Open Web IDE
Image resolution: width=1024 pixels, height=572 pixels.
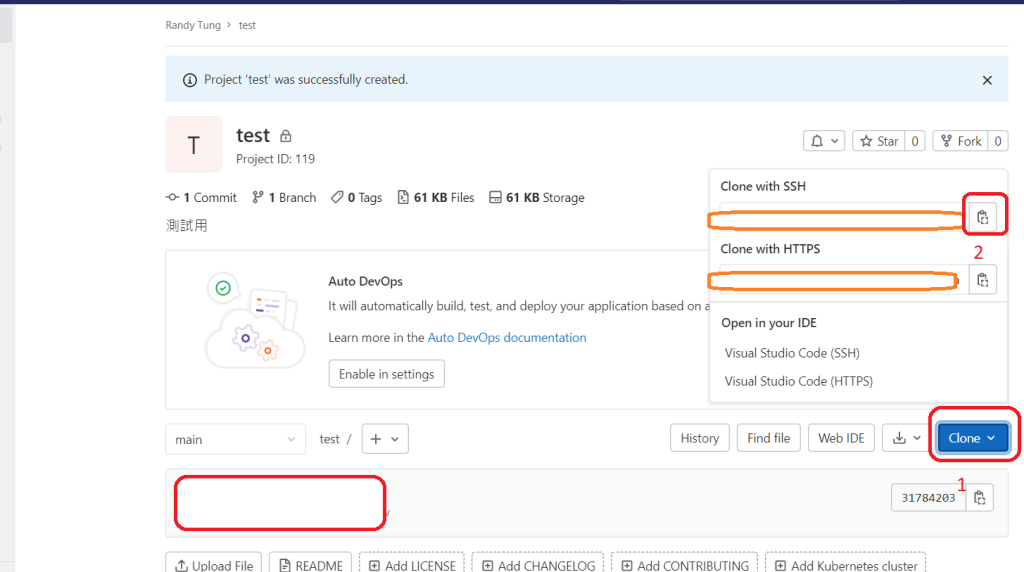click(841, 438)
